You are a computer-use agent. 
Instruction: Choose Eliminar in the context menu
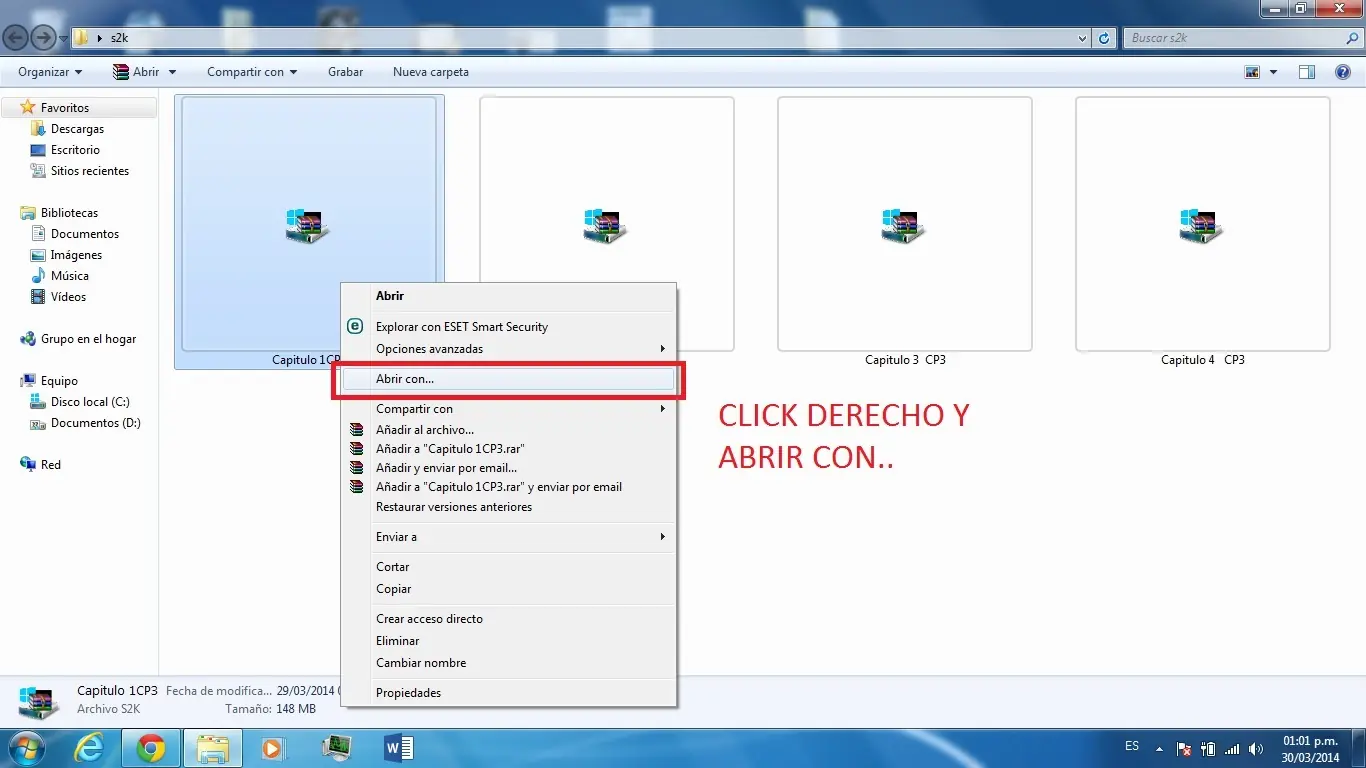509,641
